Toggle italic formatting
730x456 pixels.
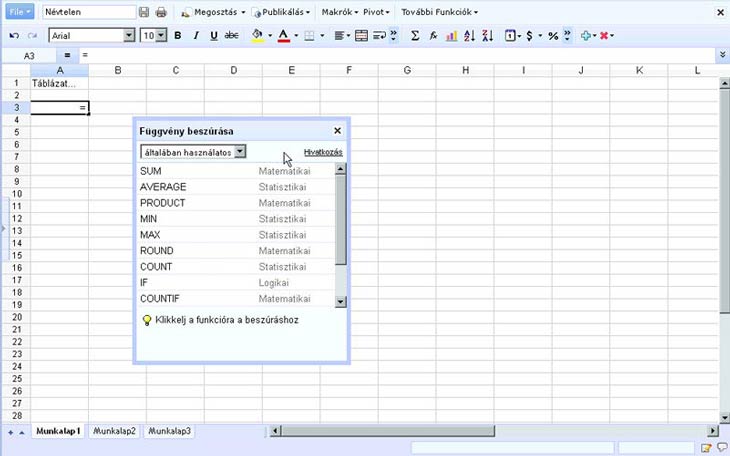[196, 36]
